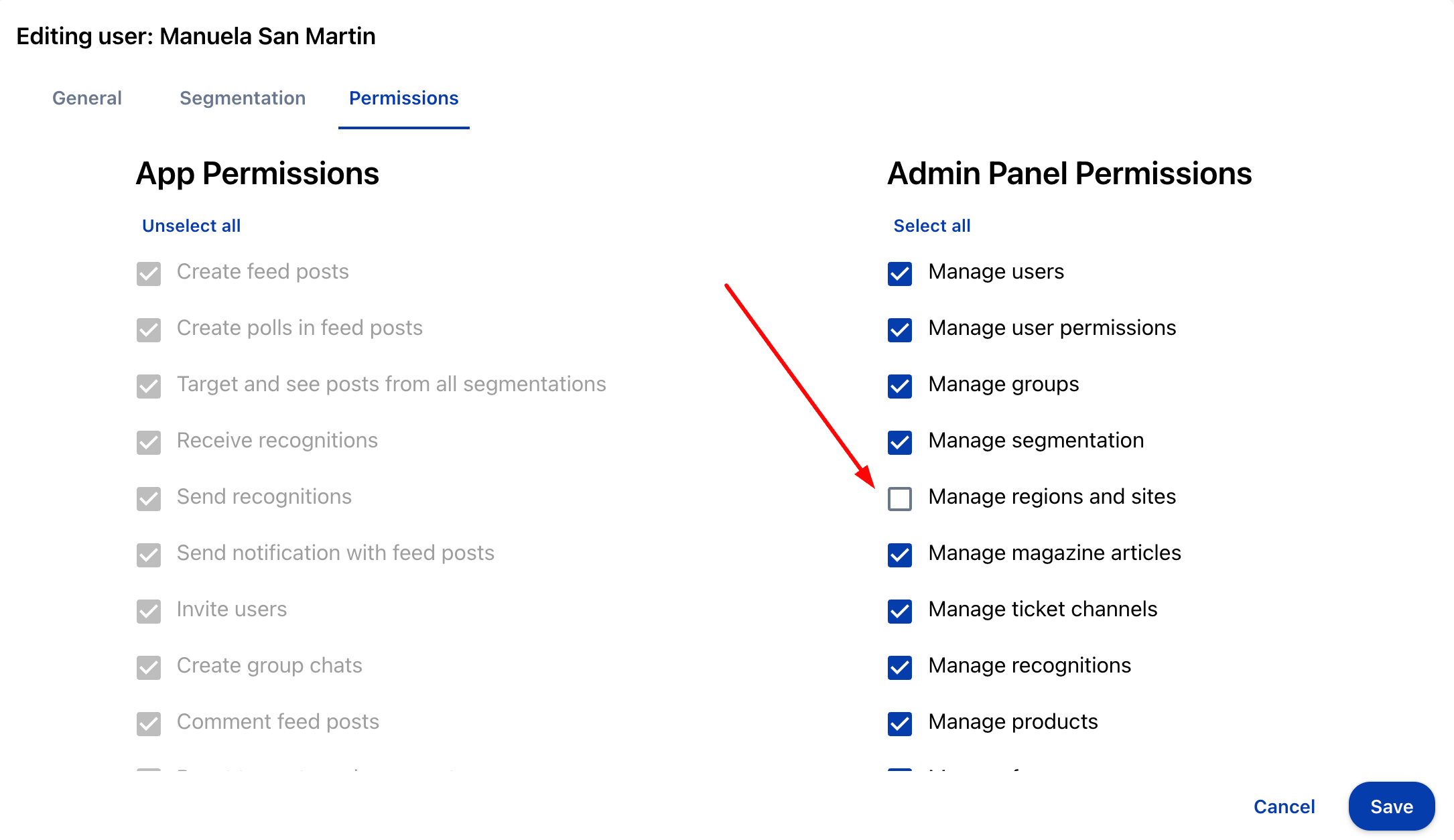Toggle the Manage segmentation checkbox

coord(899,442)
